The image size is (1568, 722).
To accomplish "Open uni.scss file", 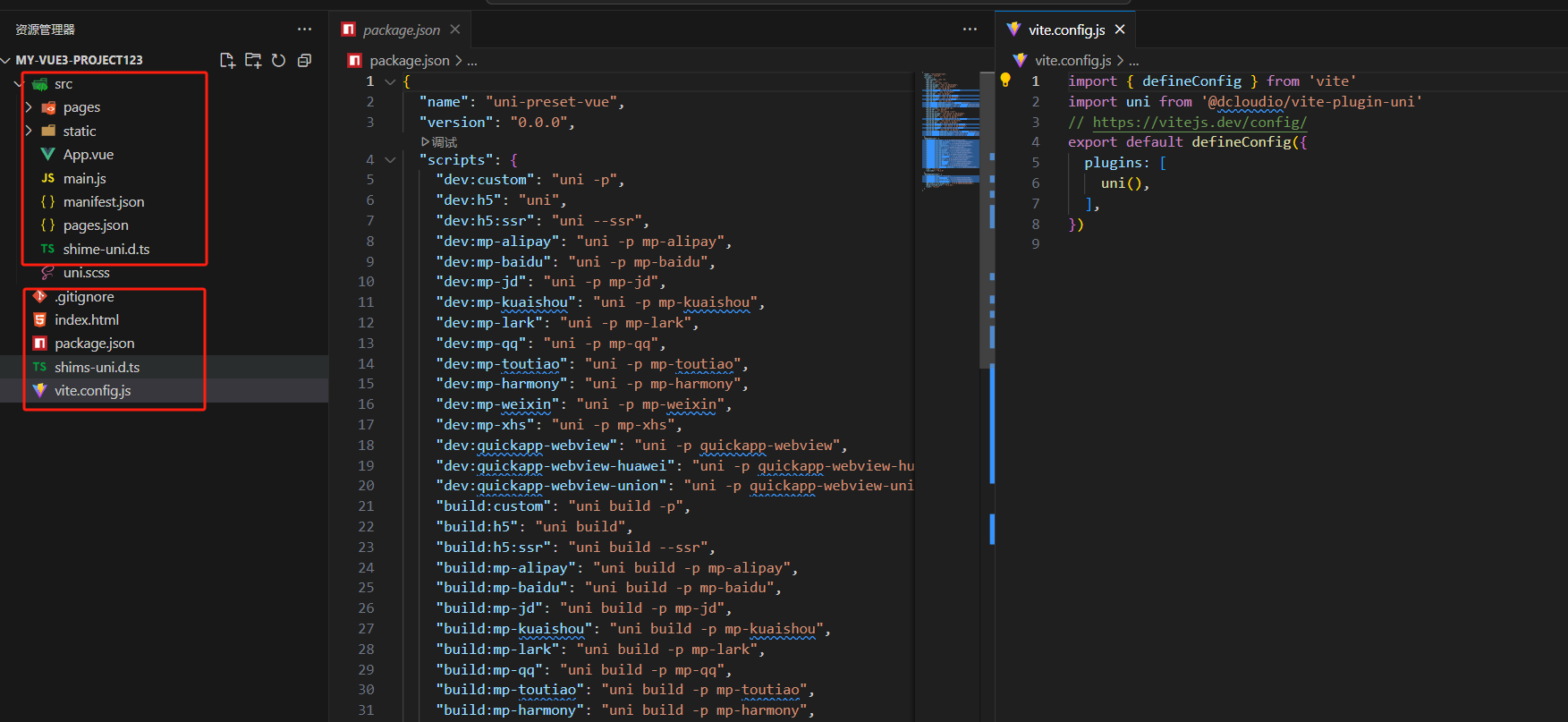I will pyautogui.click(x=87, y=273).
